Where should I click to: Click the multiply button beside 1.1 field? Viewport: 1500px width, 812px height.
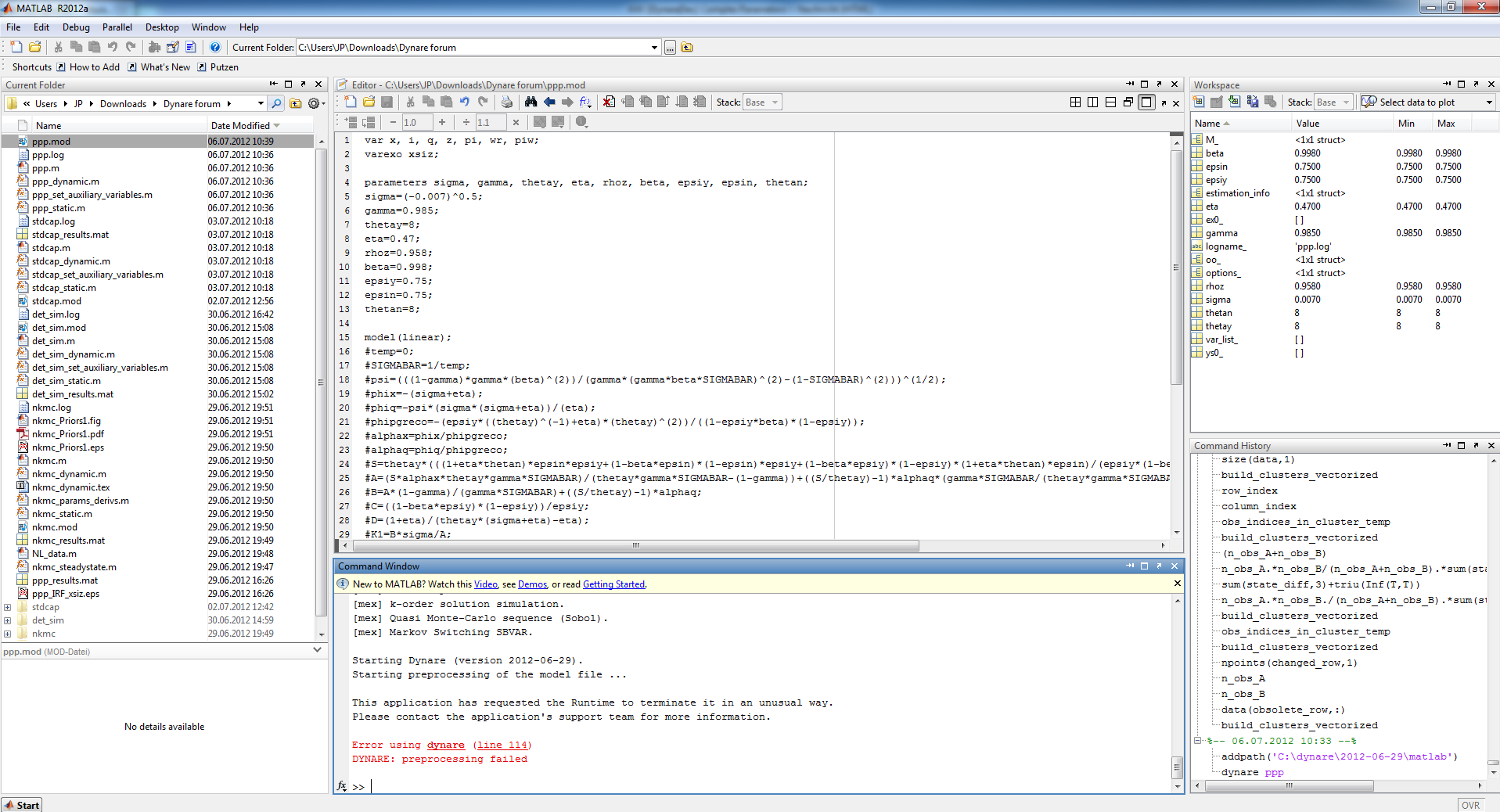tap(516, 122)
